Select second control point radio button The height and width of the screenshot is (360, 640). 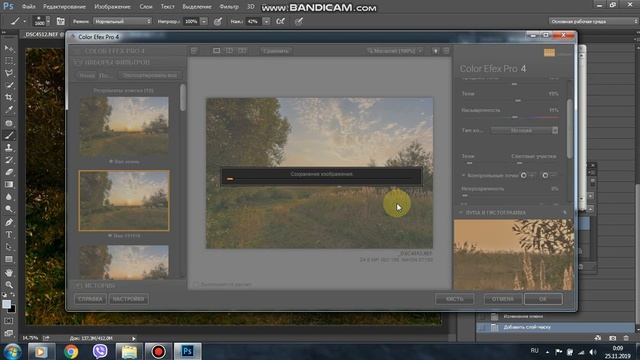click(545, 175)
